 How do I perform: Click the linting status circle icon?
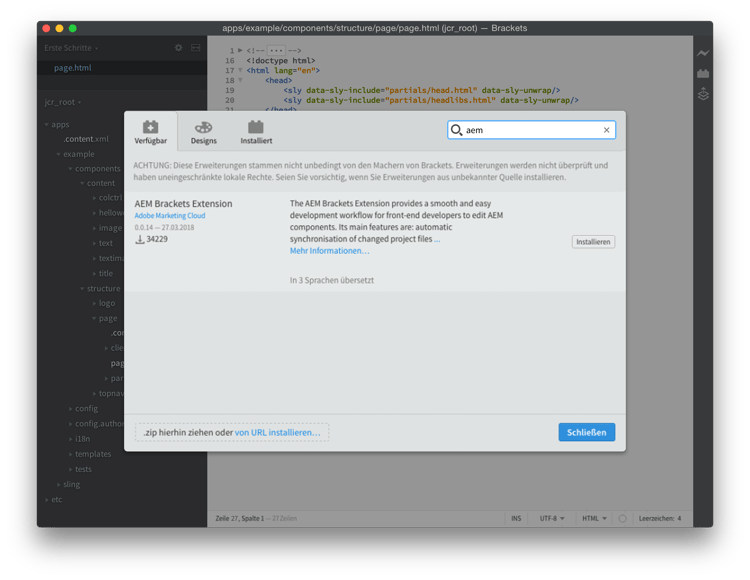pyautogui.click(x=622, y=518)
